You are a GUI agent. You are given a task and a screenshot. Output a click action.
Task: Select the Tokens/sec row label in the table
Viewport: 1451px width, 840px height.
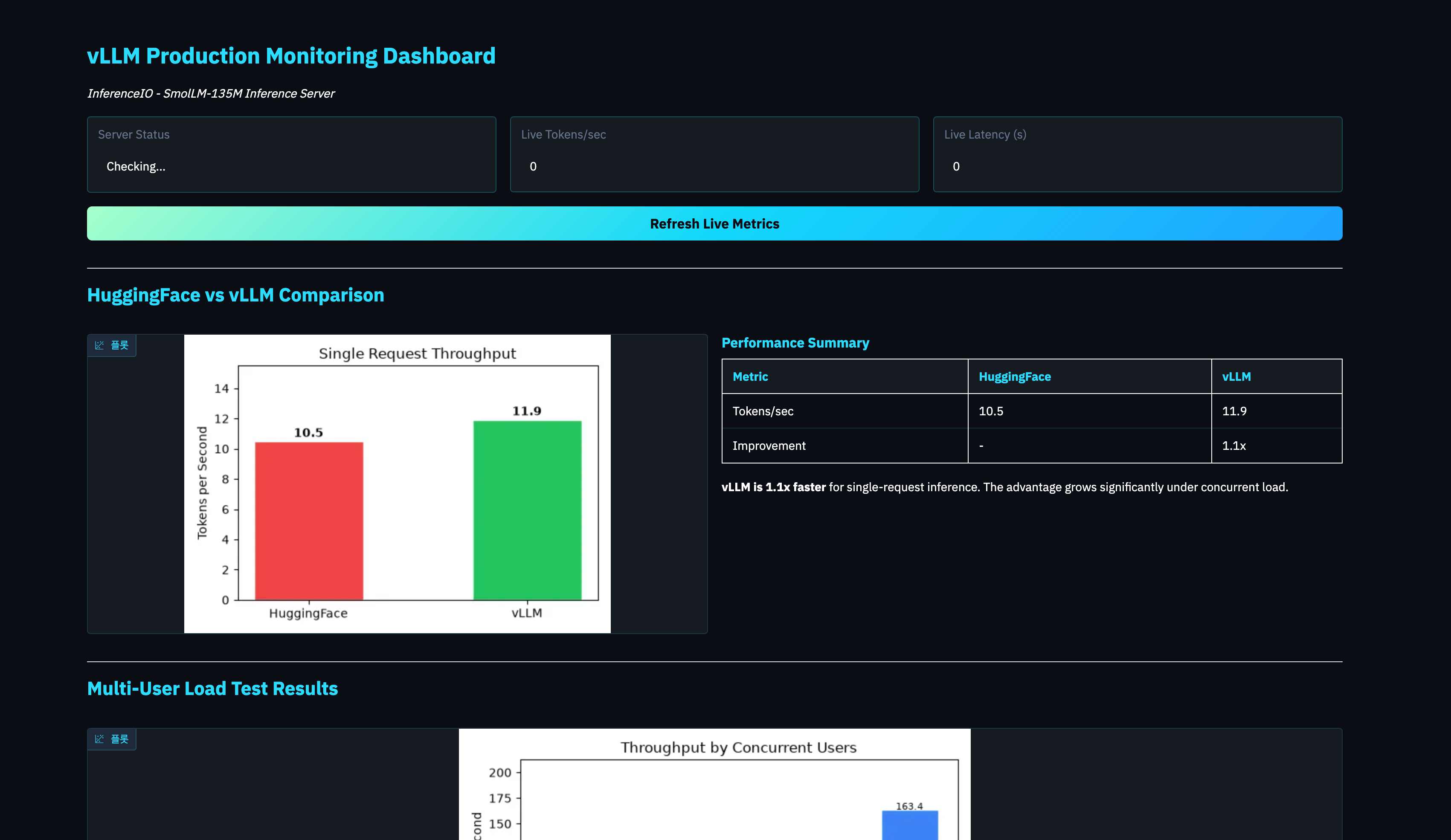click(763, 411)
